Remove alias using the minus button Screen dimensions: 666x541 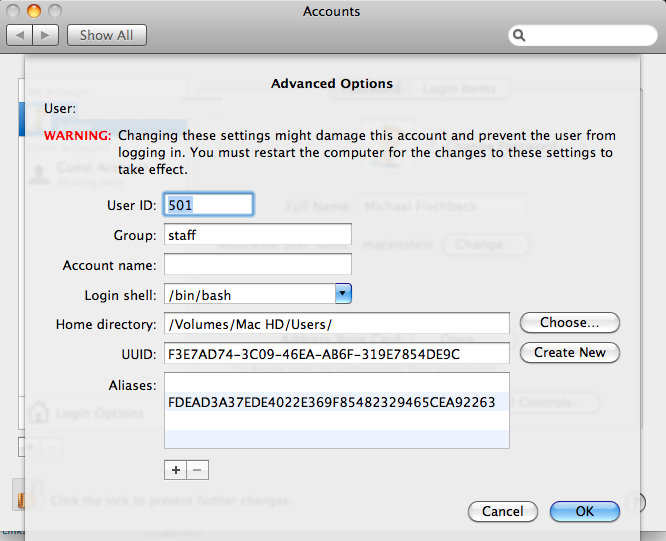click(197, 469)
